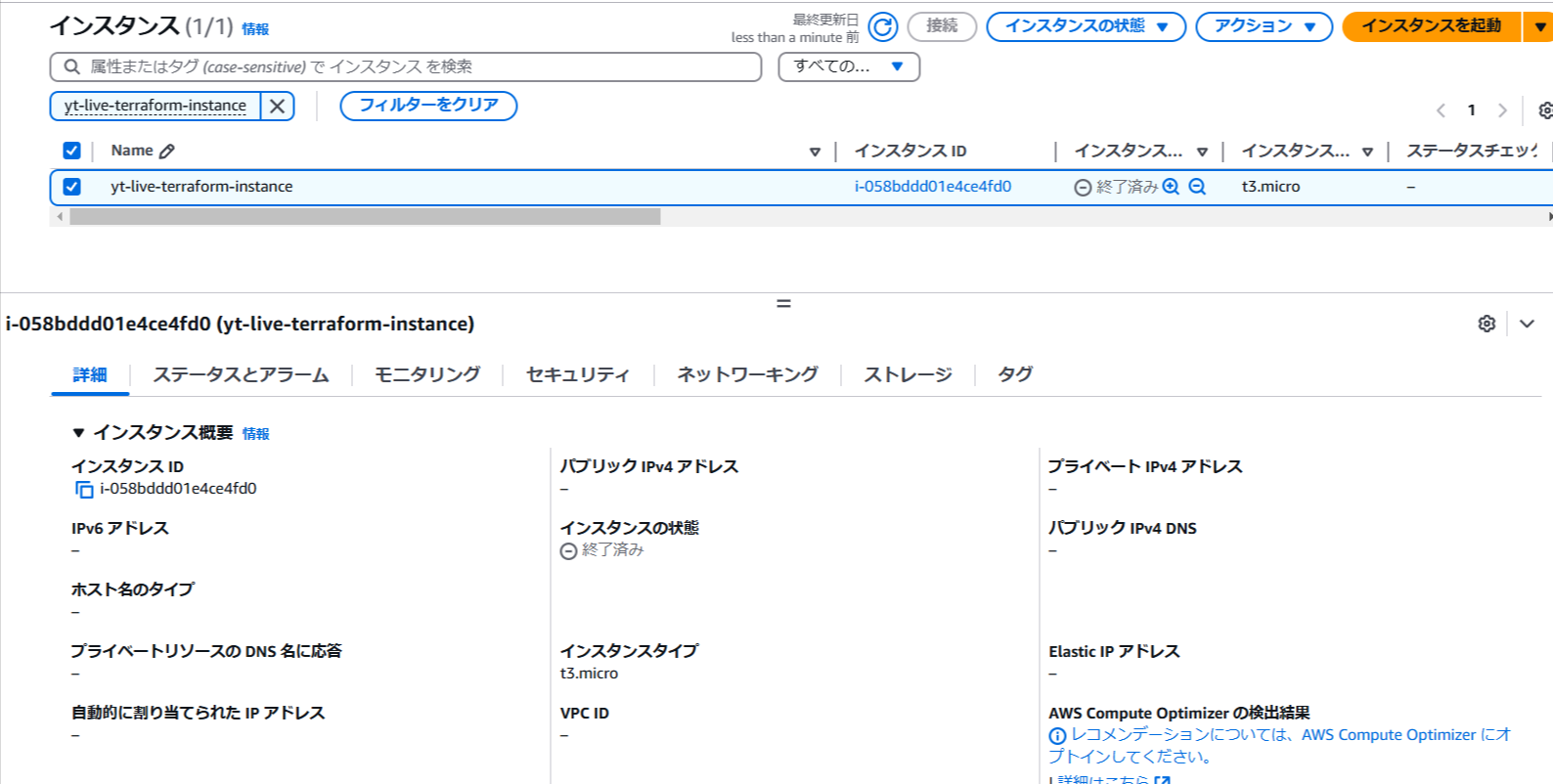Switch to the ネットワーキング tab

click(x=747, y=375)
